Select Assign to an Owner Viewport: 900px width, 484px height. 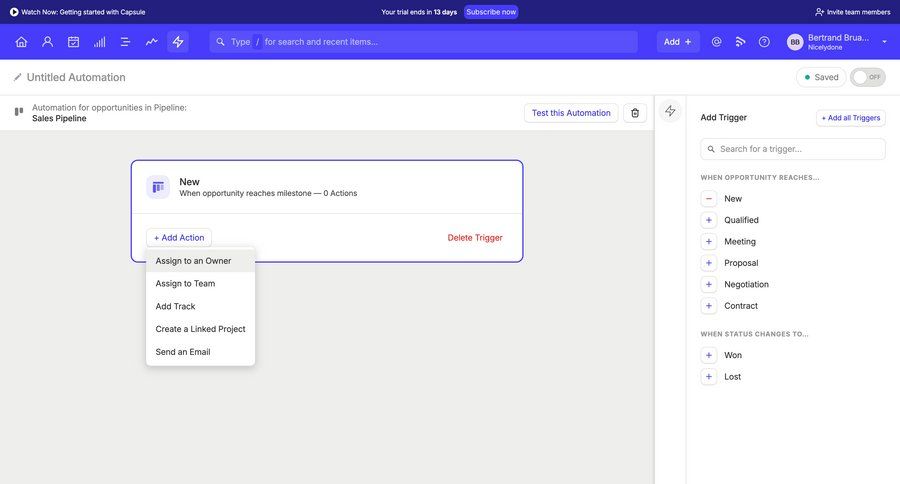pyautogui.click(x=193, y=261)
